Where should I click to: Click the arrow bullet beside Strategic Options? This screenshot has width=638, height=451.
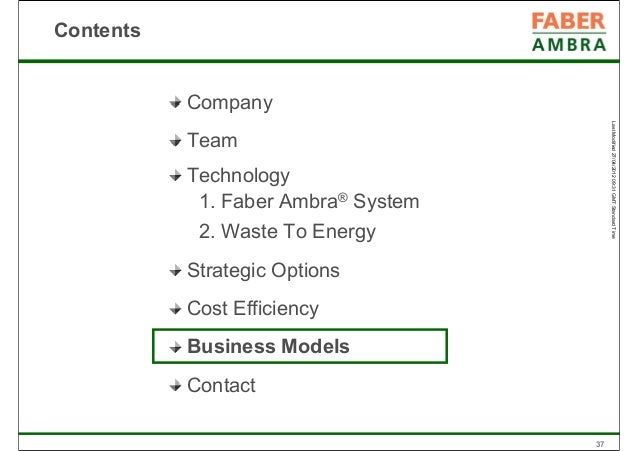click(x=175, y=270)
